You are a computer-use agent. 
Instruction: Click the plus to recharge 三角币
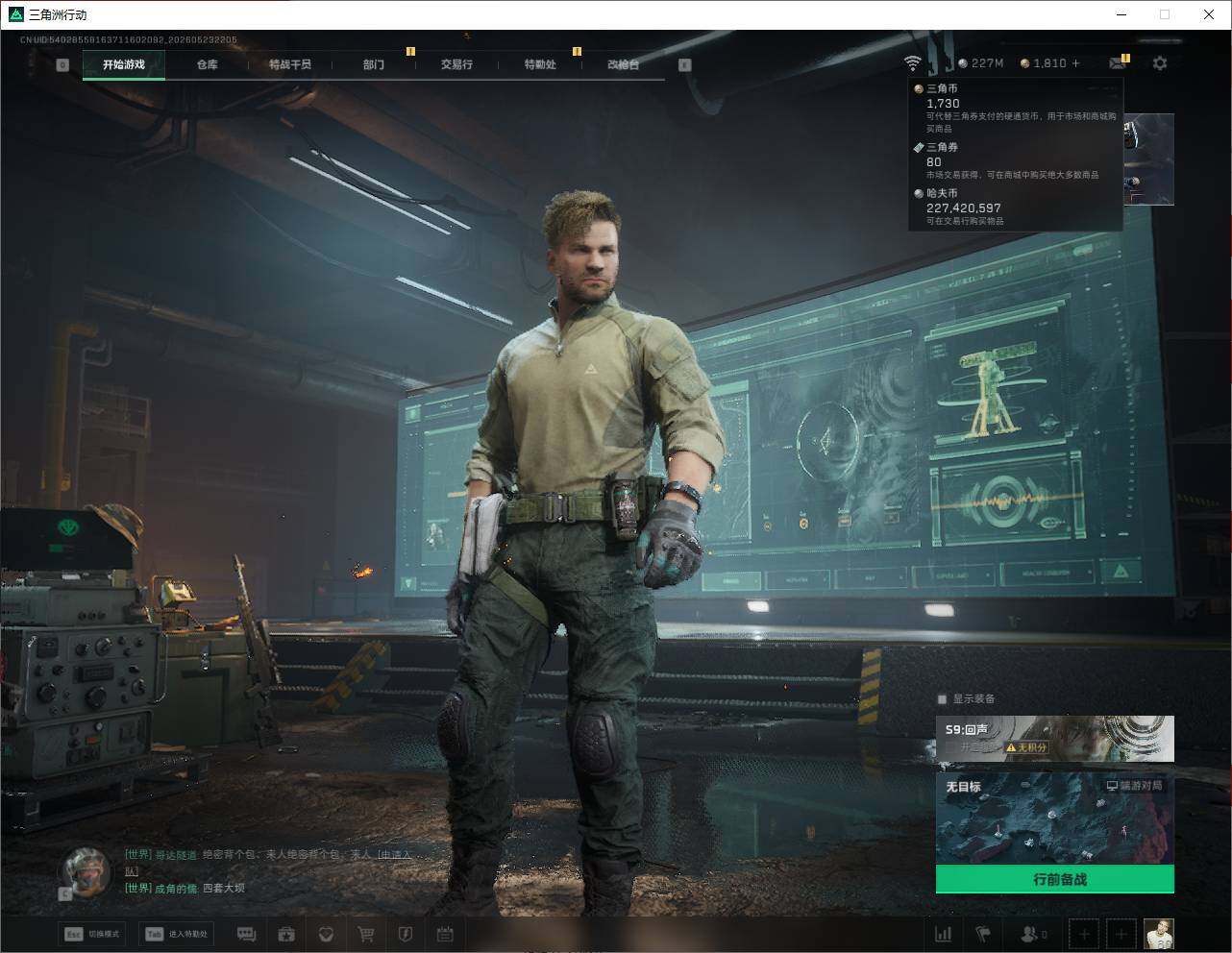click(x=1075, y=63)
